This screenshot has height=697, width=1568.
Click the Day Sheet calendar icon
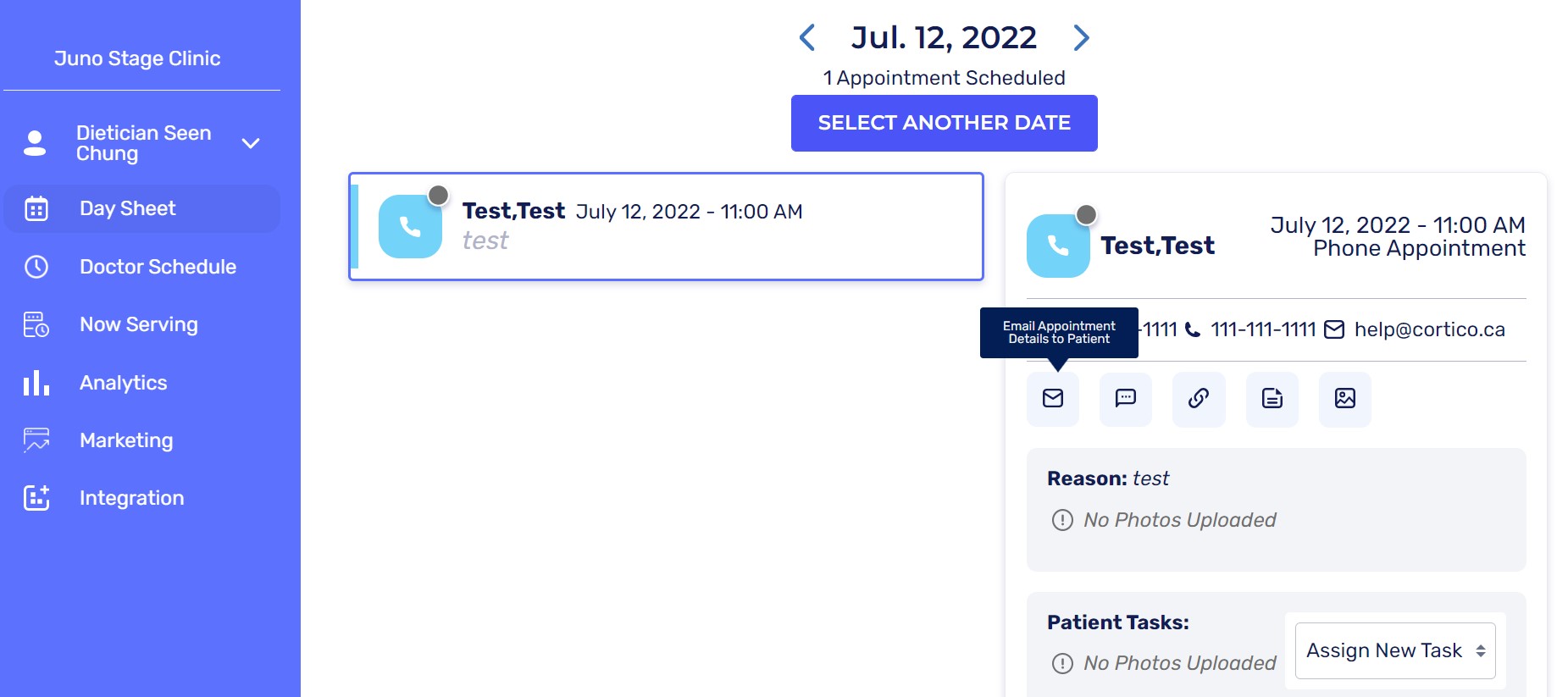point(36,209)
